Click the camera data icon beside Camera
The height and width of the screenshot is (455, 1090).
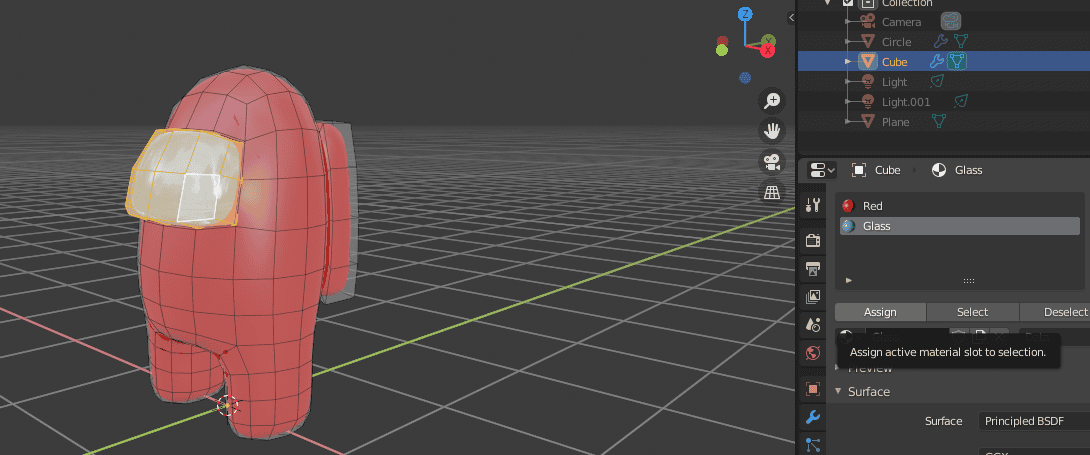[951, 22]
